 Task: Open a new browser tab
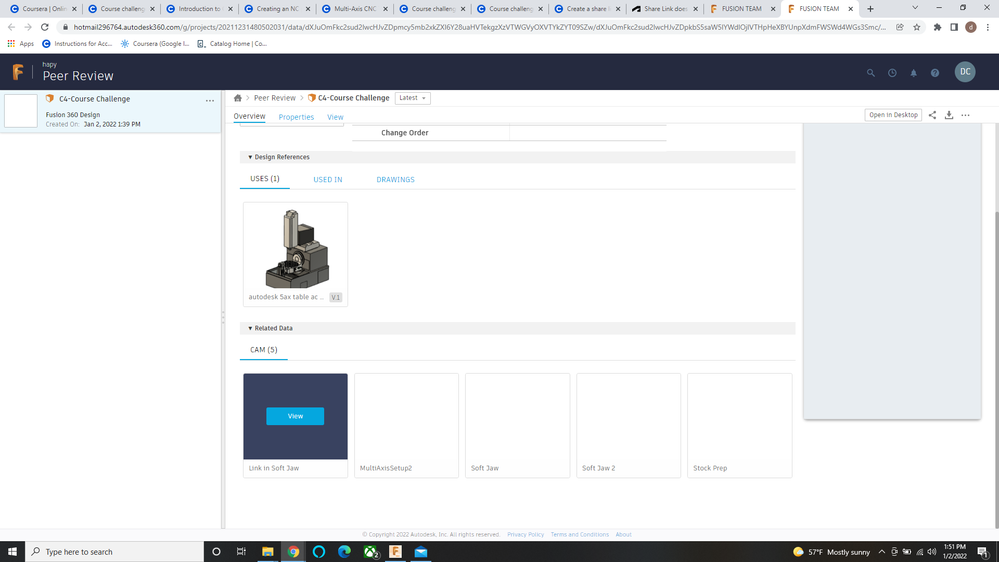(x=870, y=9)
